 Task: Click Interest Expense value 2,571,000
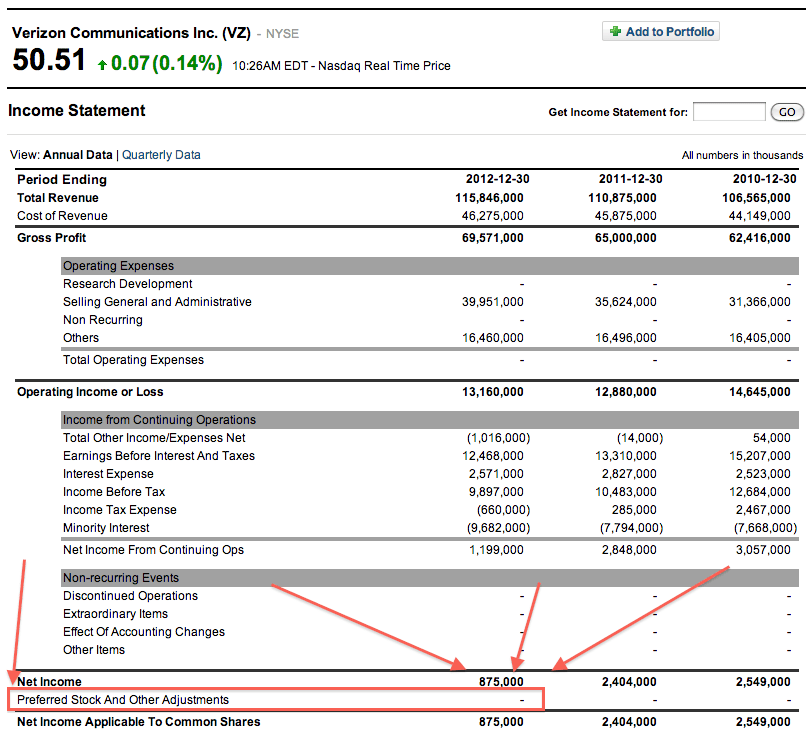click(496, 474)
